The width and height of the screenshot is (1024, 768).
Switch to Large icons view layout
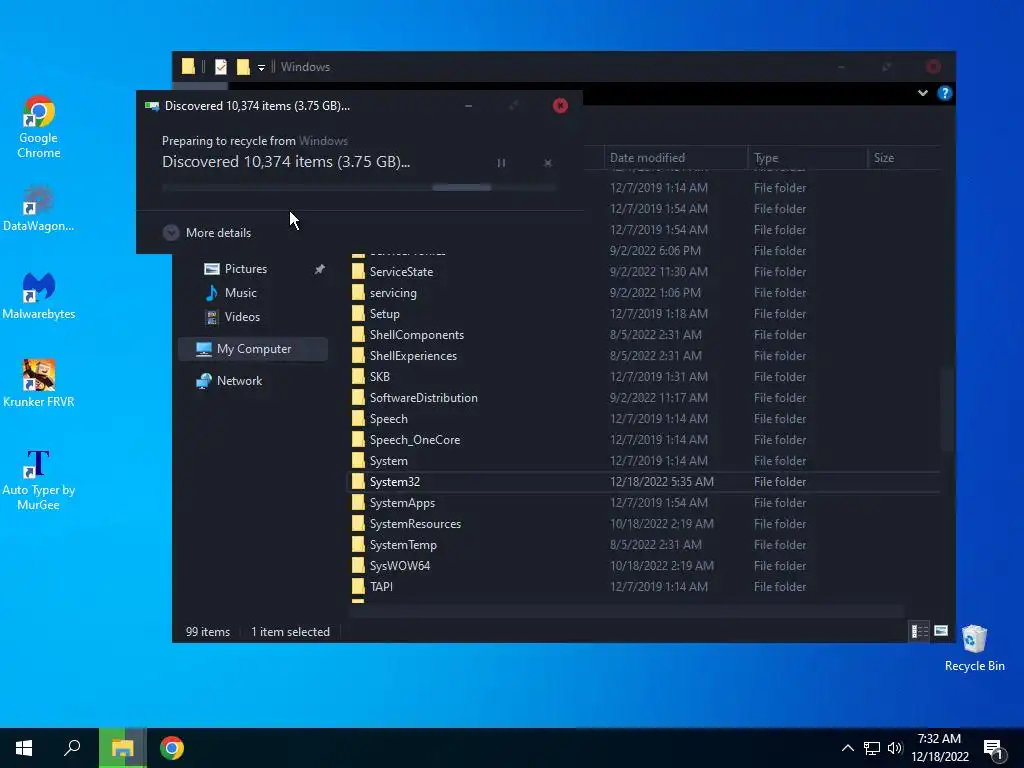point(940,631)
